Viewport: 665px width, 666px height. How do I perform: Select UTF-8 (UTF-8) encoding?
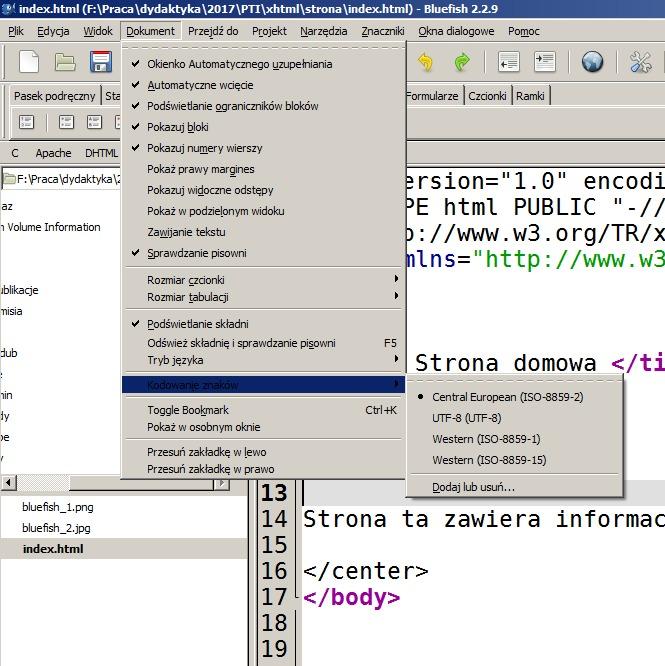pos(514,418)
